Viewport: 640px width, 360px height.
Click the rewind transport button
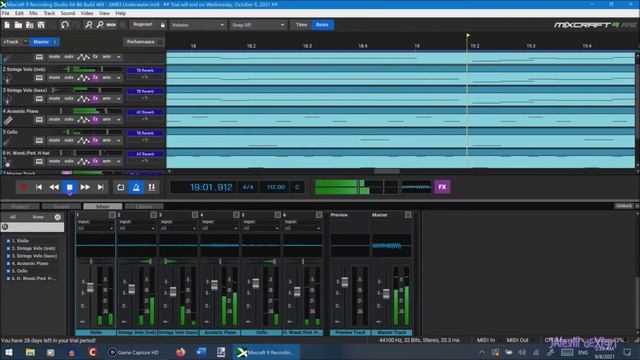(54, 187)
